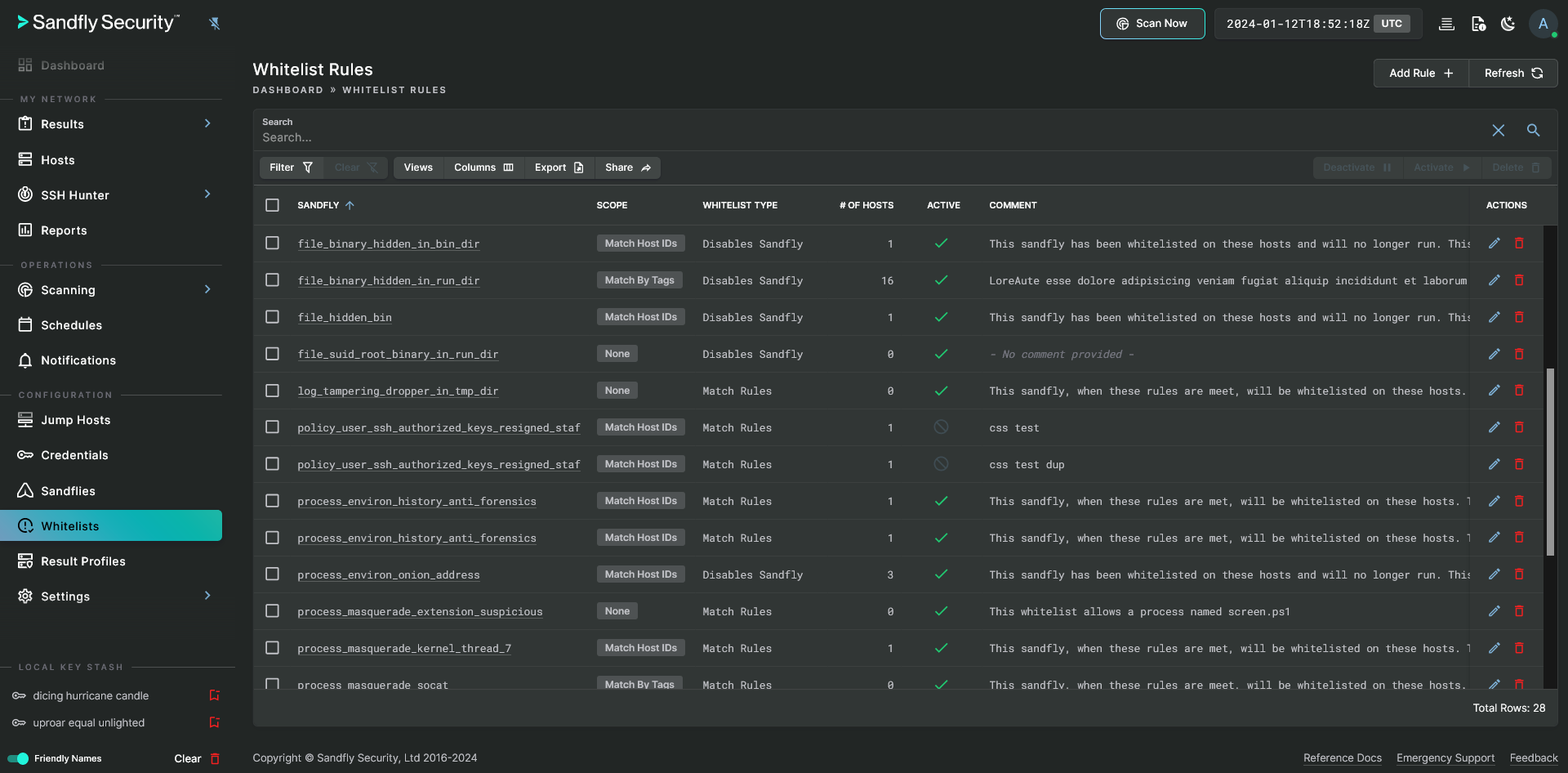1568x773 pixels.
Task: Edit the file_binary_hidden_in_bin_dir rule
Action: 1494,244
